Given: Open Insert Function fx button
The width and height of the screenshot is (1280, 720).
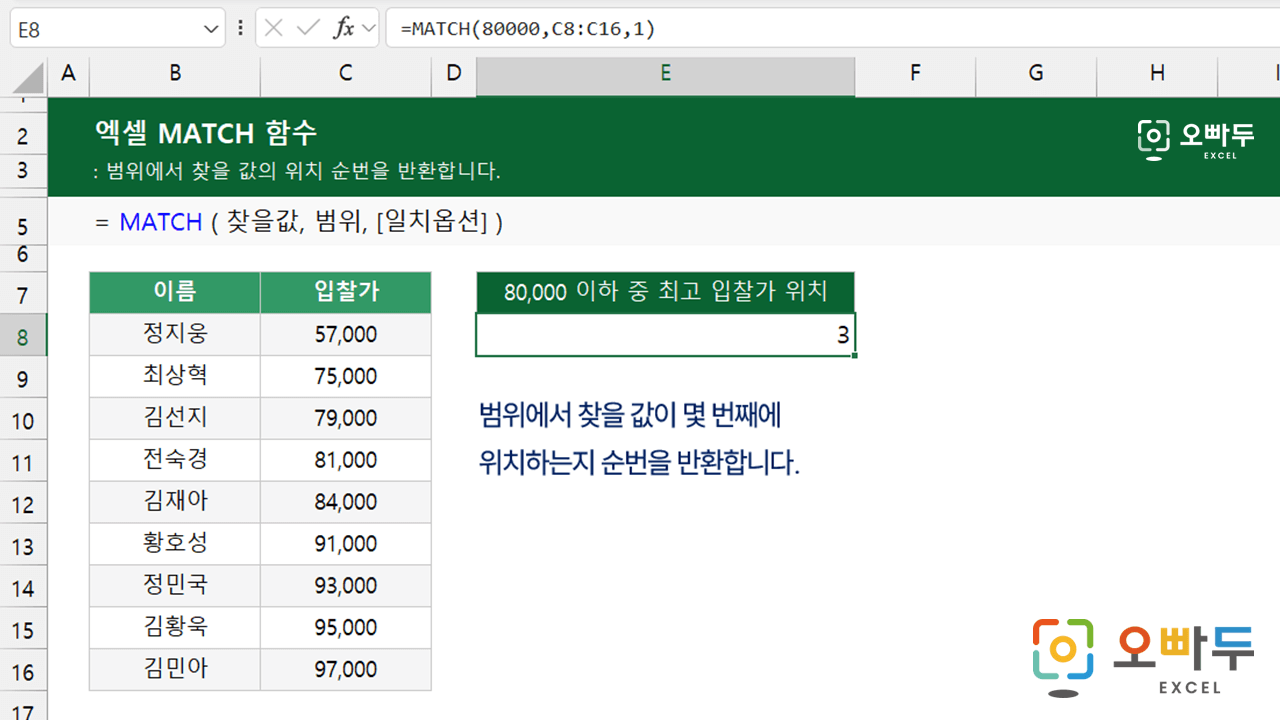Looking at the screenshot, I should point(343,28).
